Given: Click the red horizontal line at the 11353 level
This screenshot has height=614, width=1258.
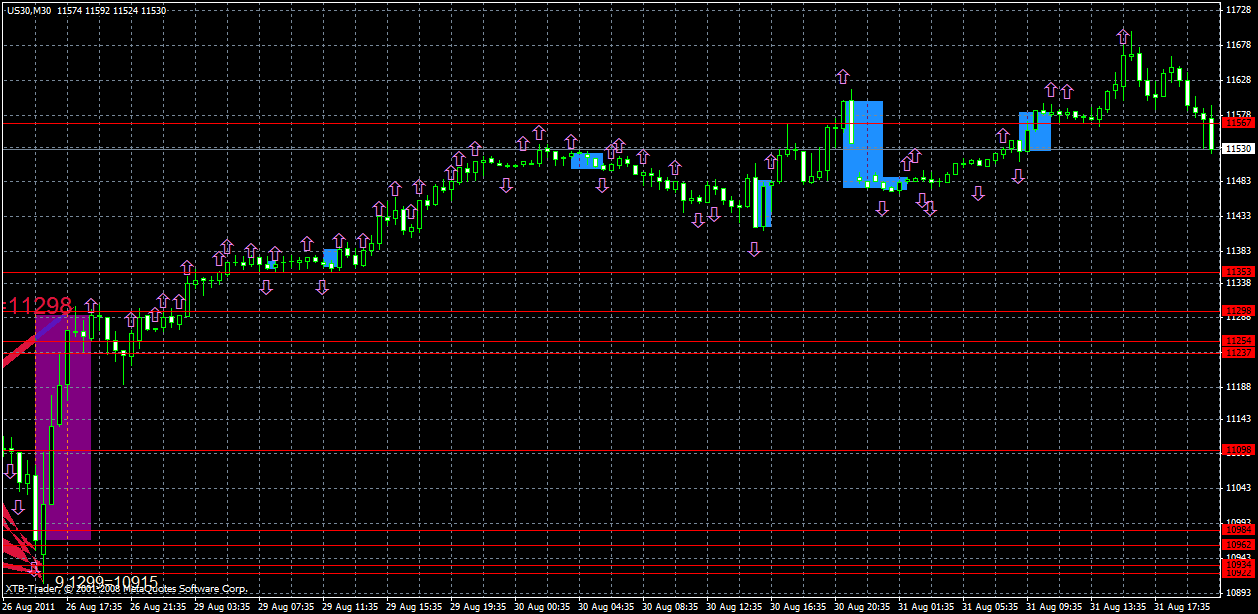Looking at the screenshot, I should click(600, 270).
